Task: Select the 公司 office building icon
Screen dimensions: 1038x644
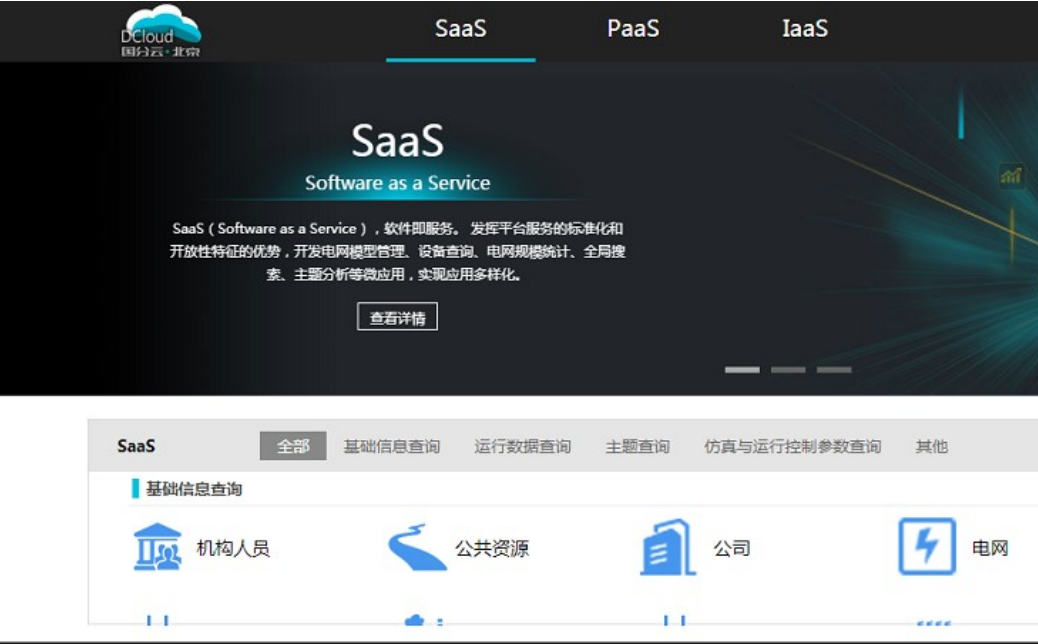Action: [x=667, y=547]
